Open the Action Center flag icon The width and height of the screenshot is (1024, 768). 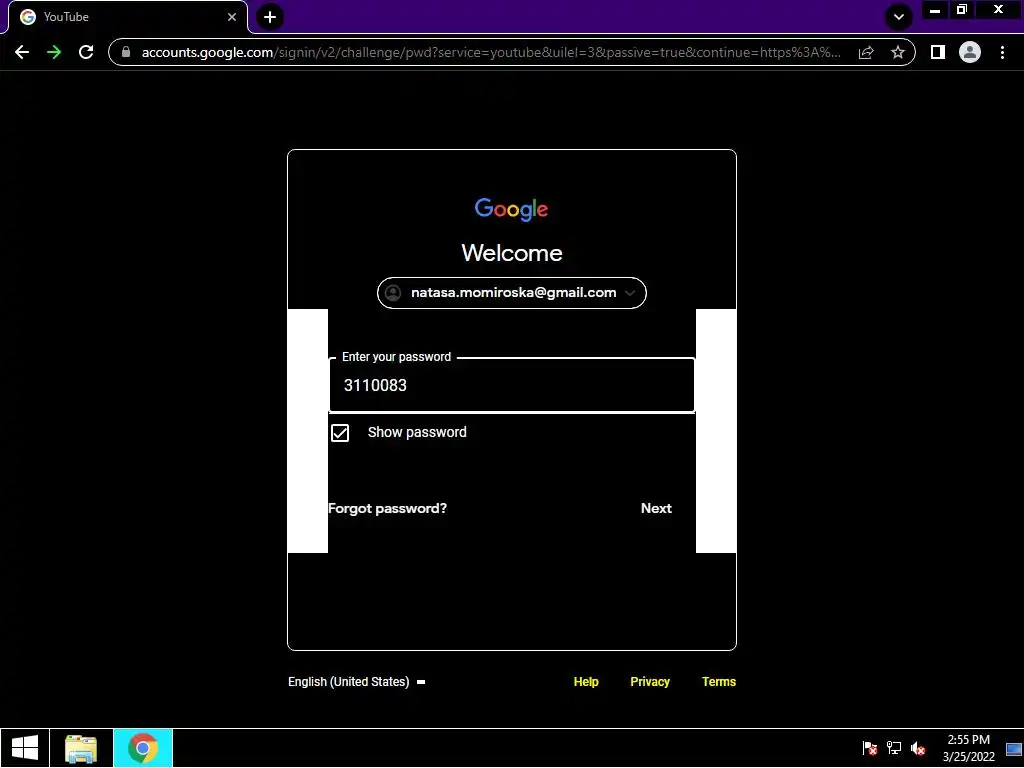(869, 748)
